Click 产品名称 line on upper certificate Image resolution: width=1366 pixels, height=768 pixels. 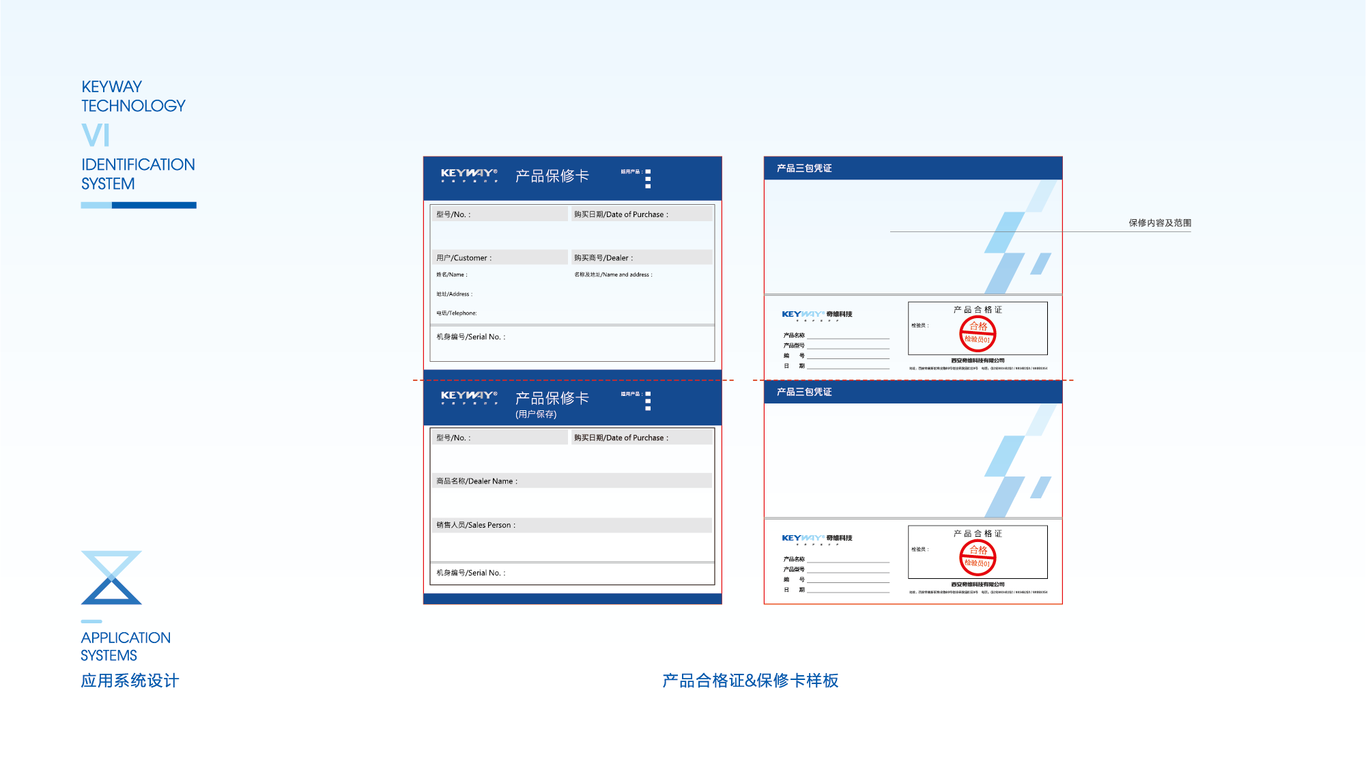point(837,336)
